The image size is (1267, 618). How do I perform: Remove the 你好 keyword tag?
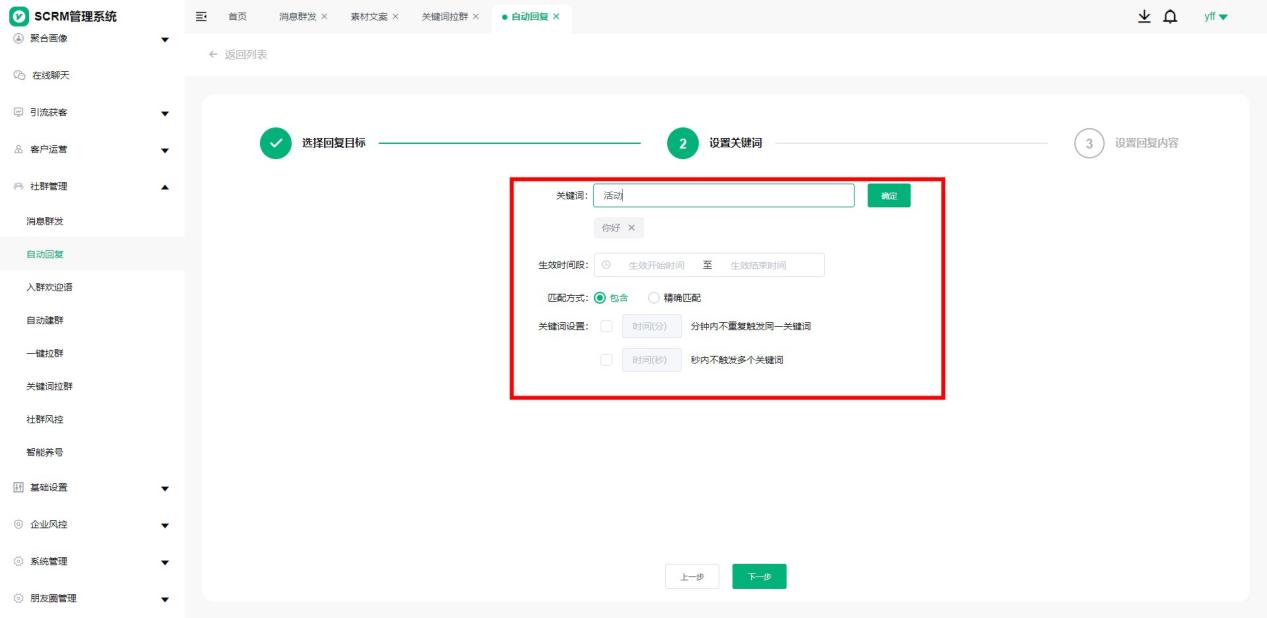631,228
